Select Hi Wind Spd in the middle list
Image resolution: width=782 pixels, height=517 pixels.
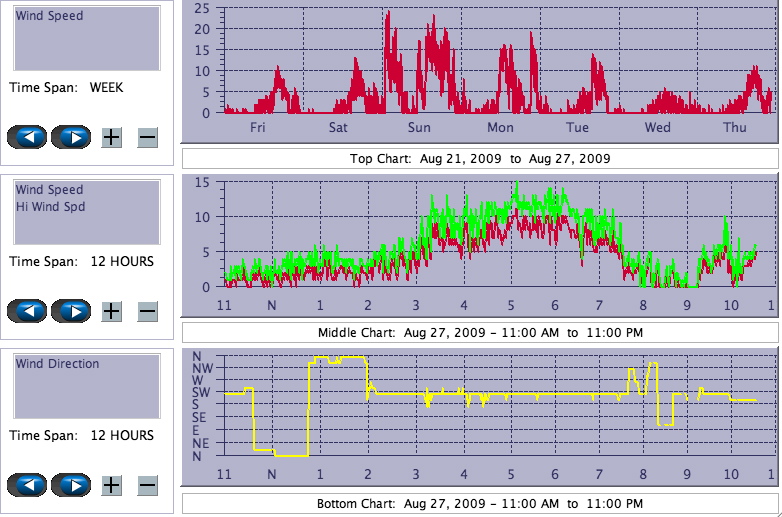click(x=50, y=207)
